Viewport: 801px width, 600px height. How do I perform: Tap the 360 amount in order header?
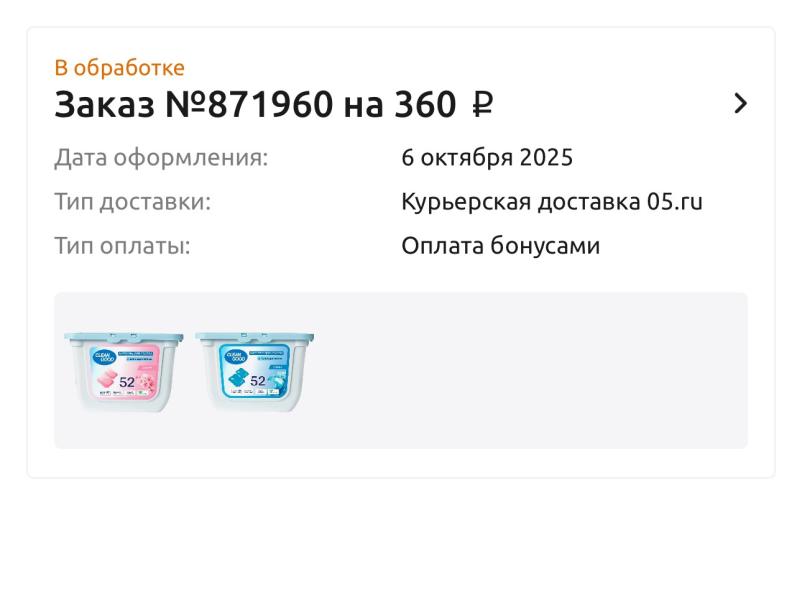425,105
